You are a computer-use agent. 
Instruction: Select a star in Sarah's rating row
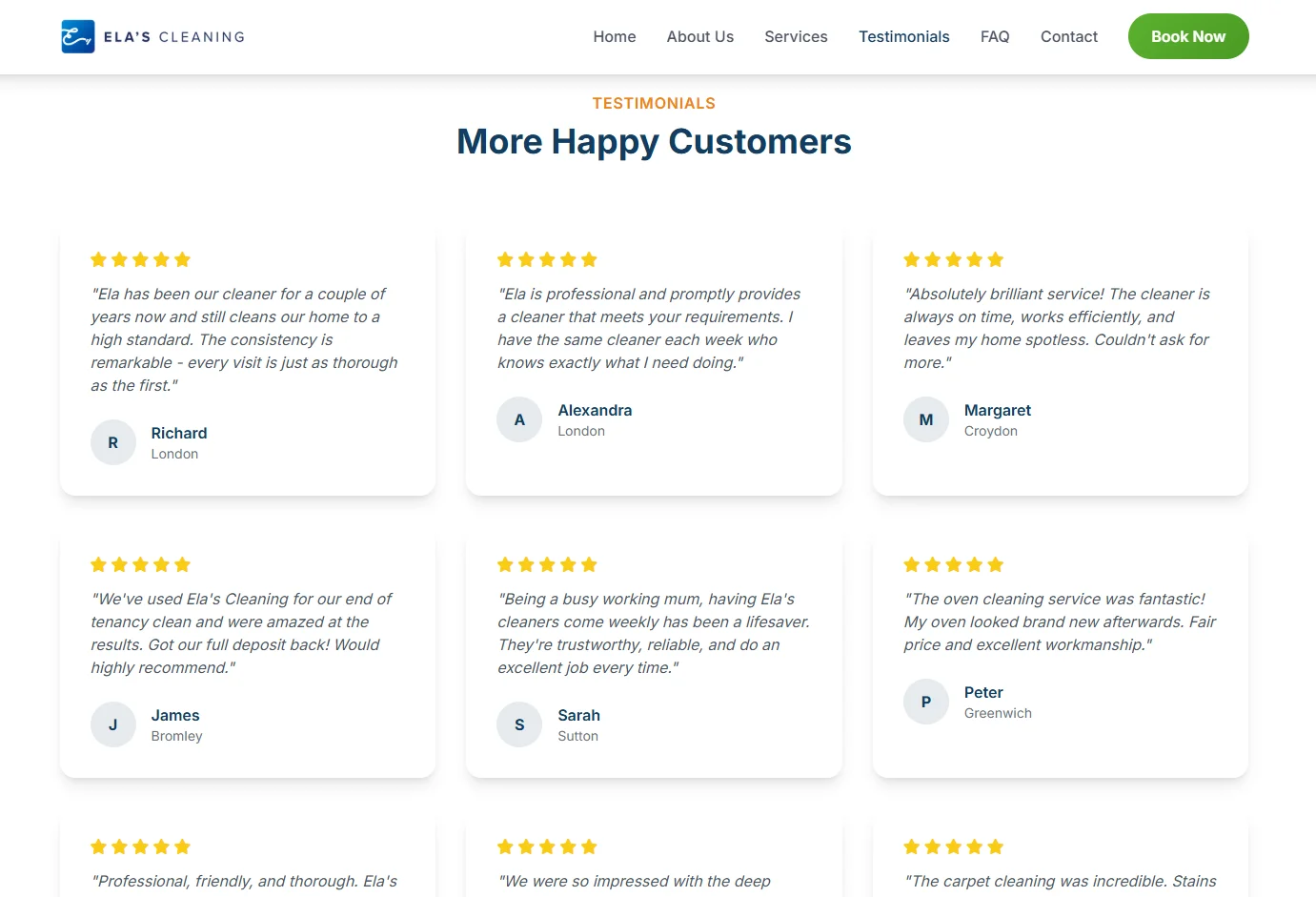tap(547, 563)
